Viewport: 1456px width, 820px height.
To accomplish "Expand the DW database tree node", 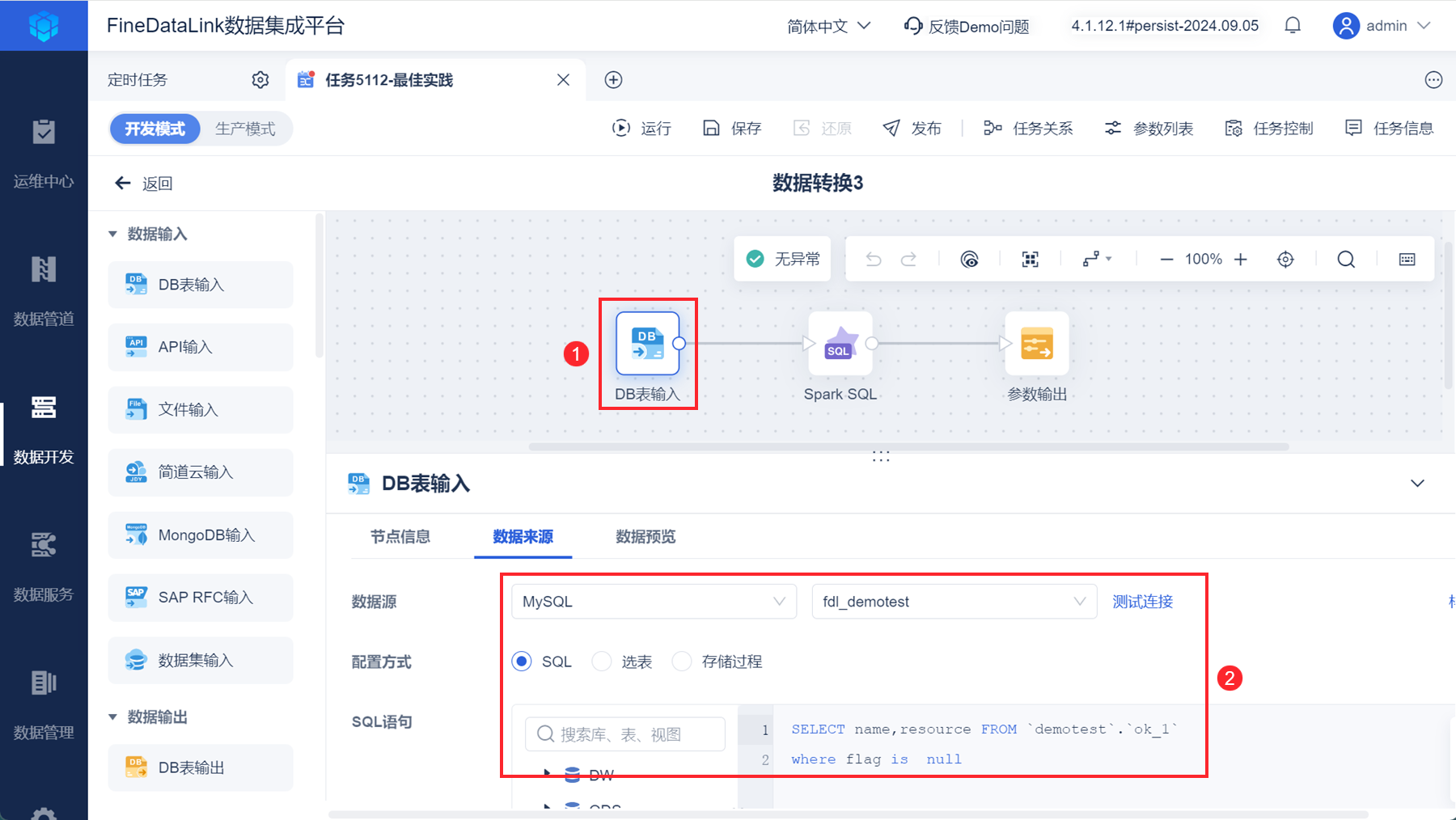I will pos(548,774).
